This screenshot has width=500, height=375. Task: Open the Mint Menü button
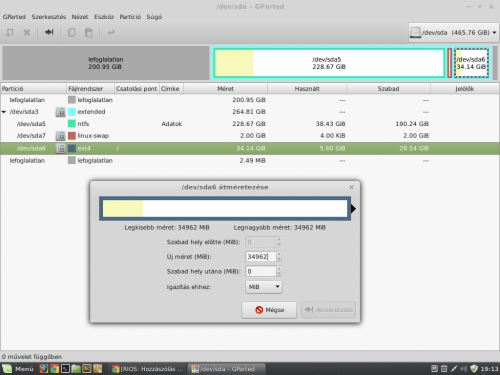[18, 369]
